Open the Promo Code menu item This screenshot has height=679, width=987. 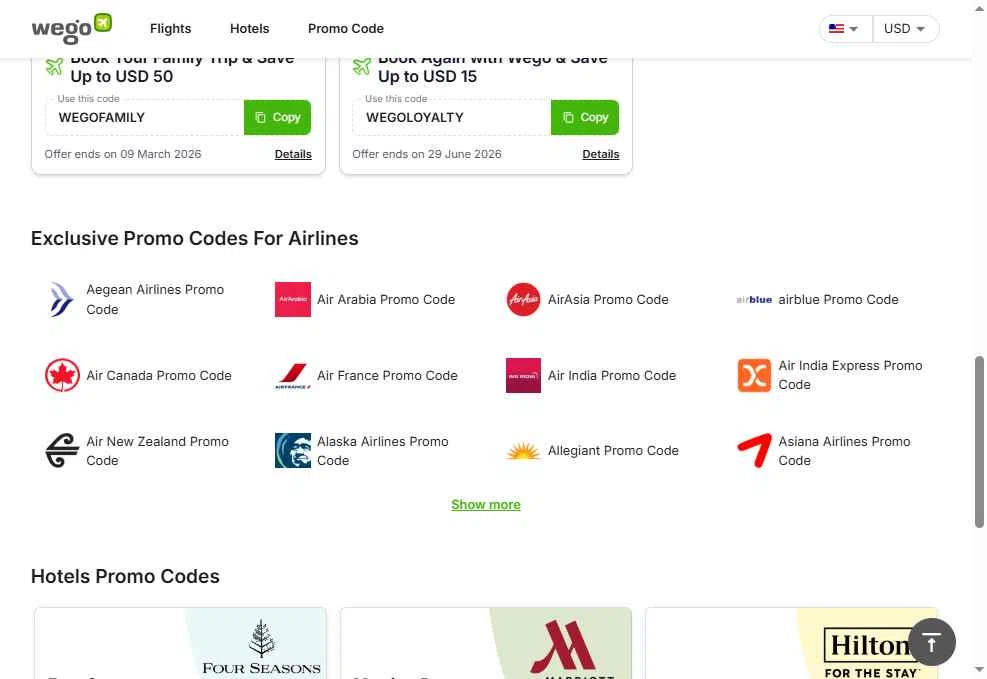[x=346, y=29]
